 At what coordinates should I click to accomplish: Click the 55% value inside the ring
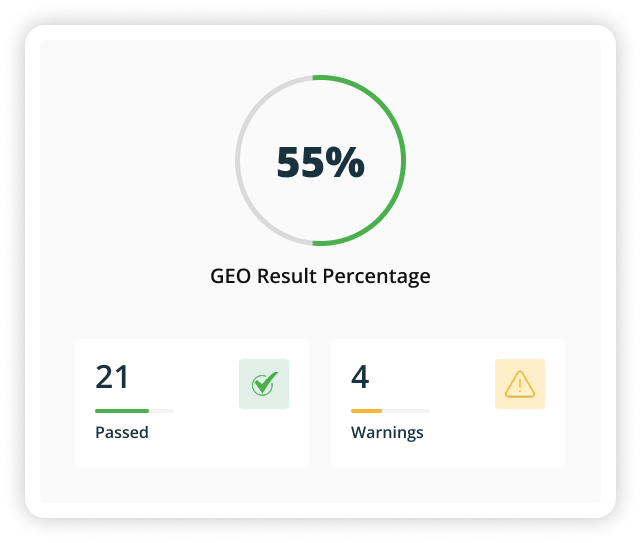[320, 162]
